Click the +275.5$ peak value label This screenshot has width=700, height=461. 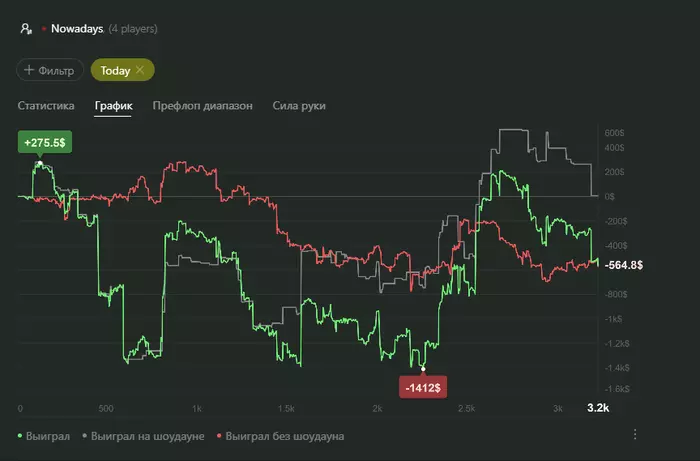(x=42, y=143)
